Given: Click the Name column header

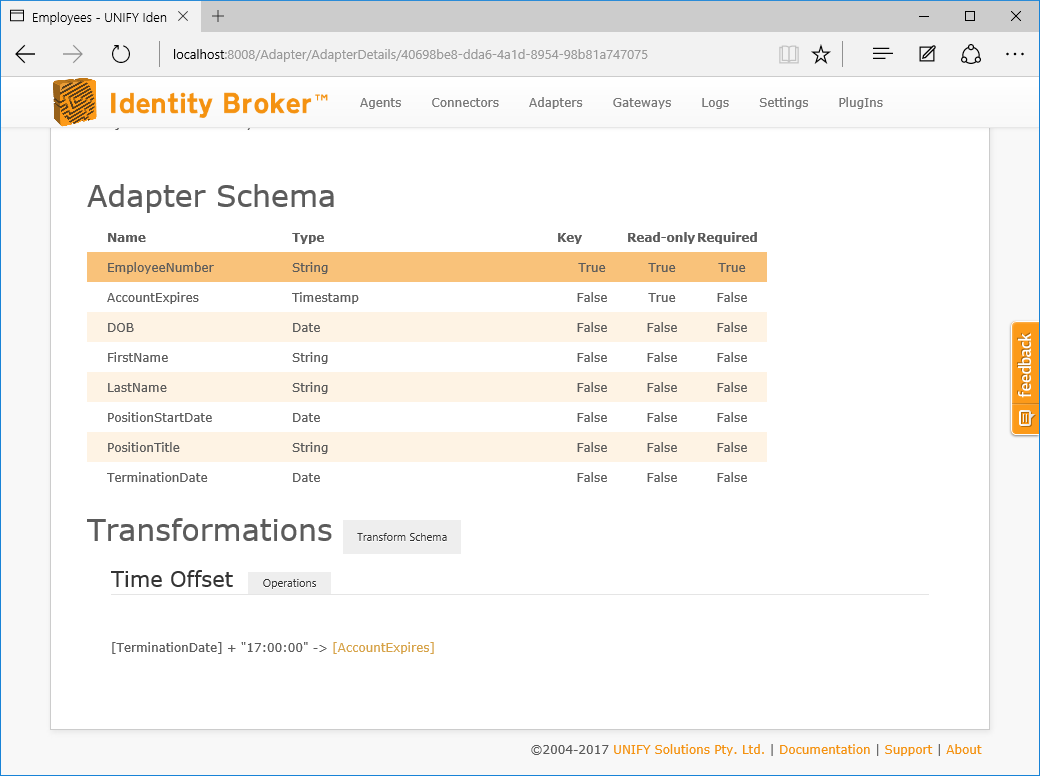Looking at the screenshot, I should 126,237.
